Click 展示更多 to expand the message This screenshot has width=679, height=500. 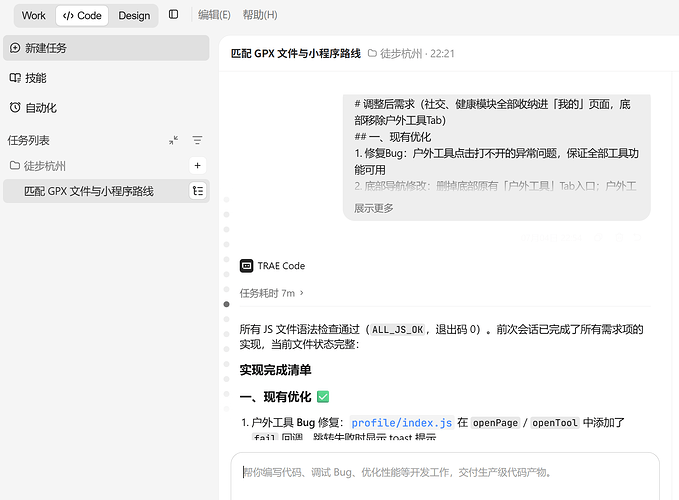pyautogui.click(x=374, y=208)
